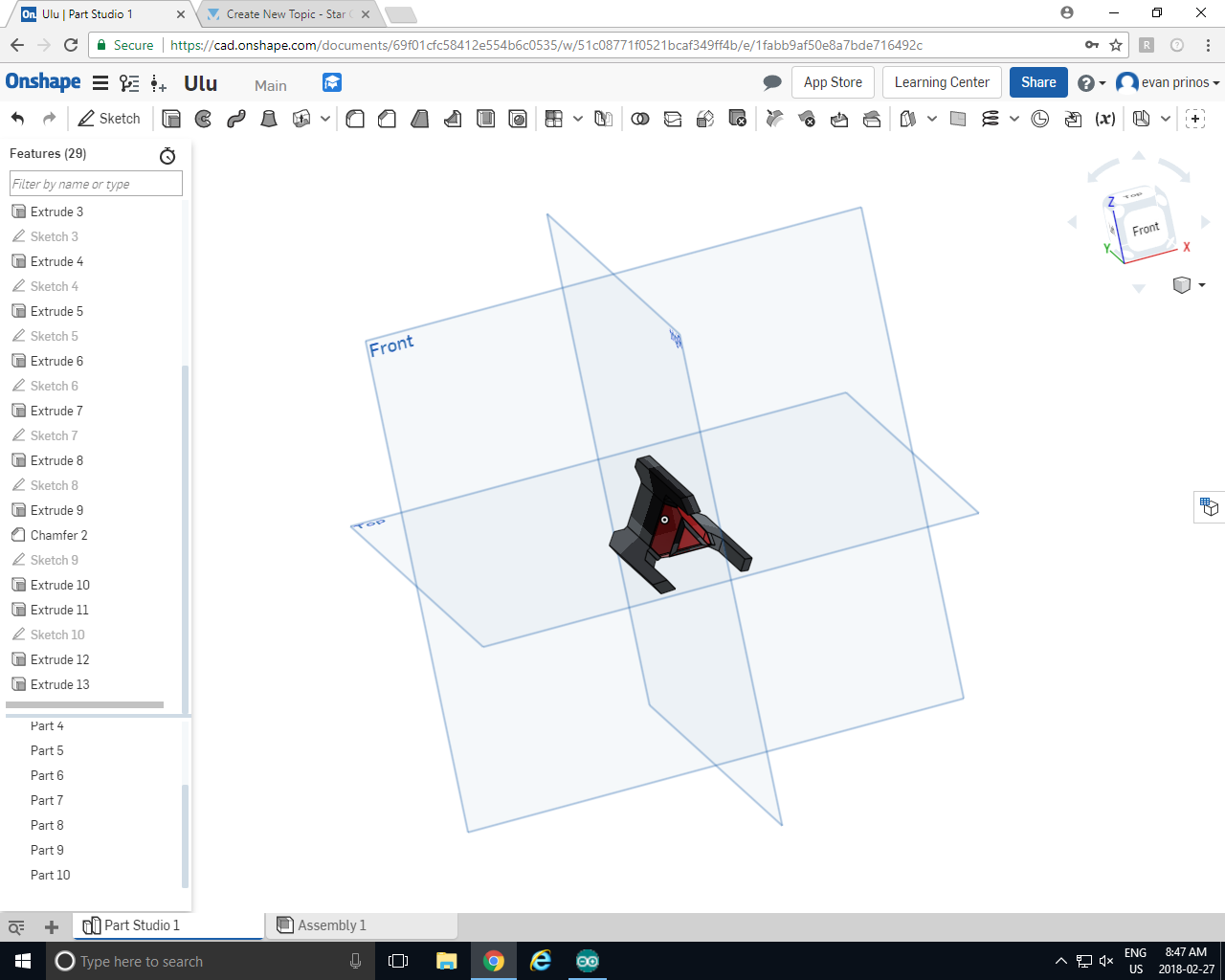
Task: Apply the Fillet tool
Action: click(x=355, y=119)
